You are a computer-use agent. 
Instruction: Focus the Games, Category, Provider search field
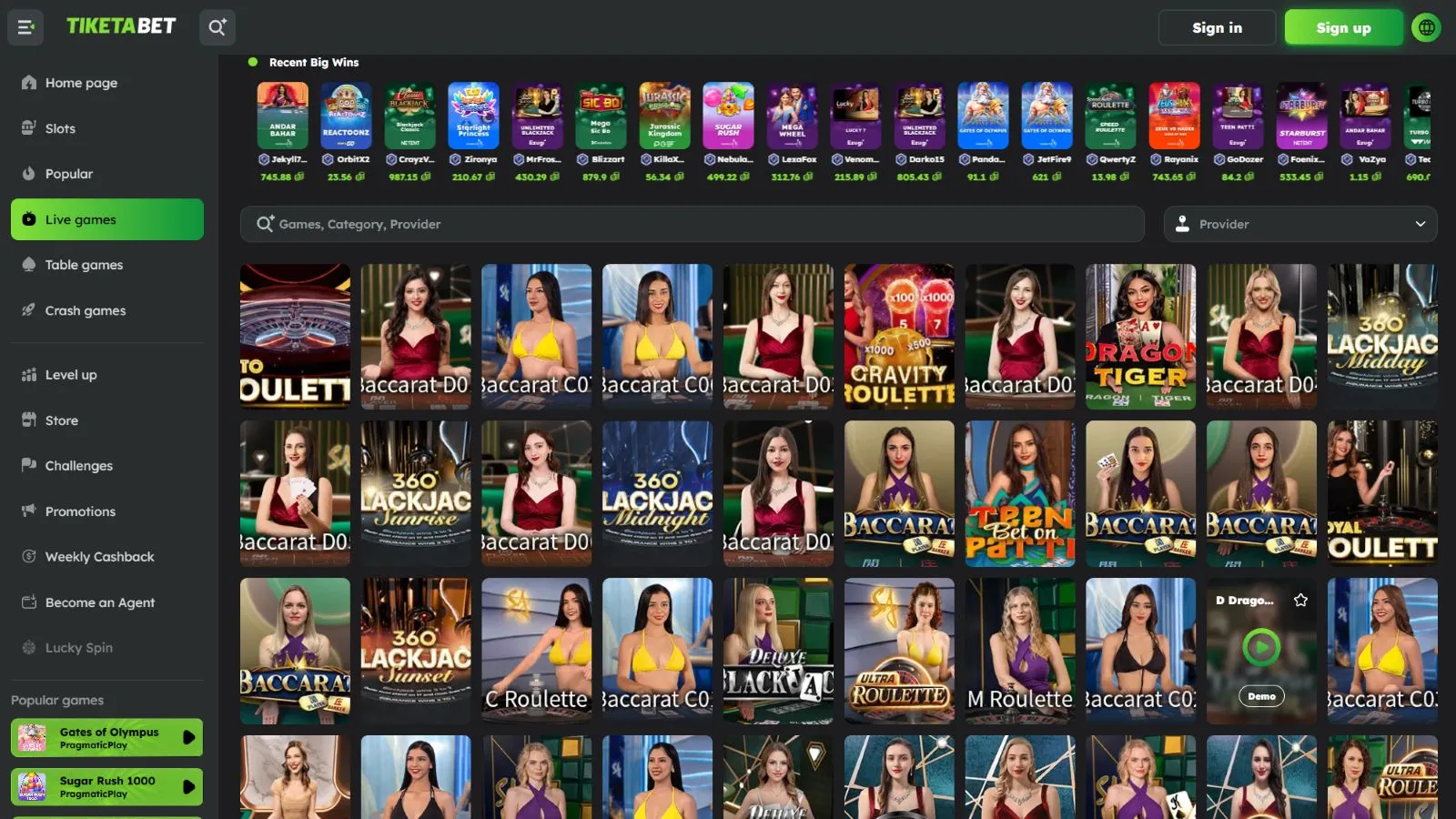(692, 224)
